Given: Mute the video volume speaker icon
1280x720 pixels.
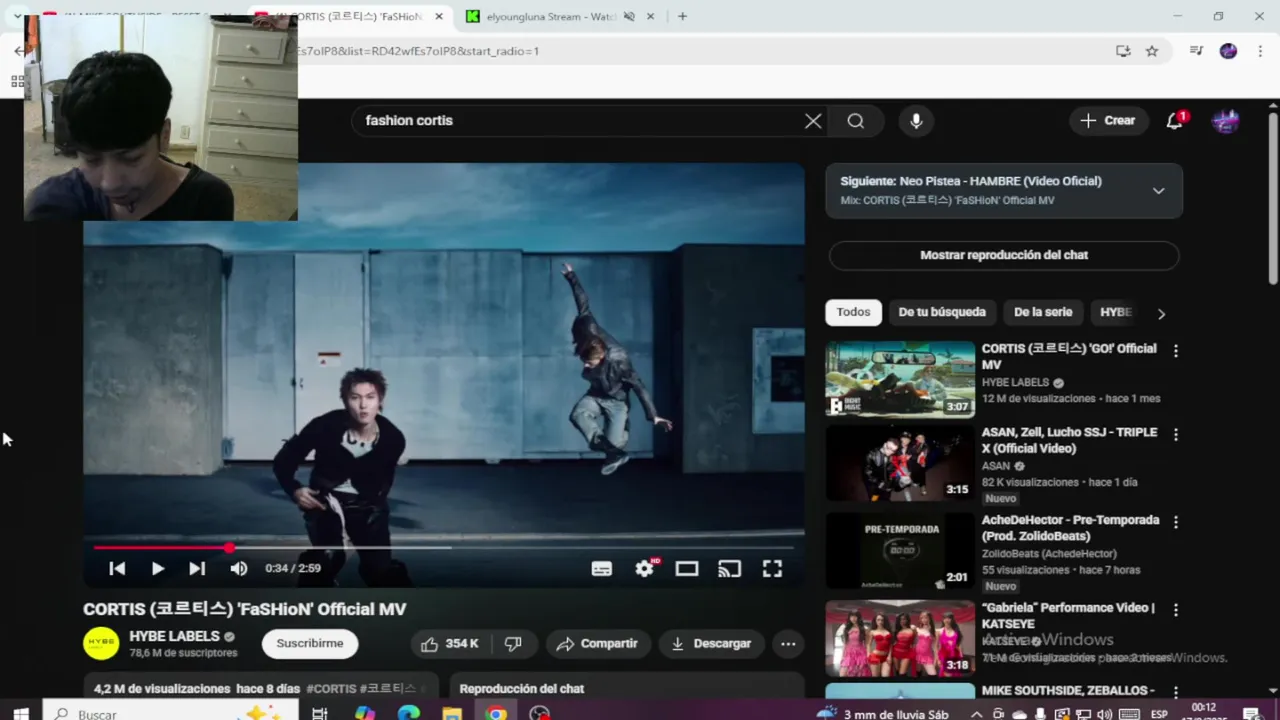Looking at the screenshot, I should coord(239,568).
